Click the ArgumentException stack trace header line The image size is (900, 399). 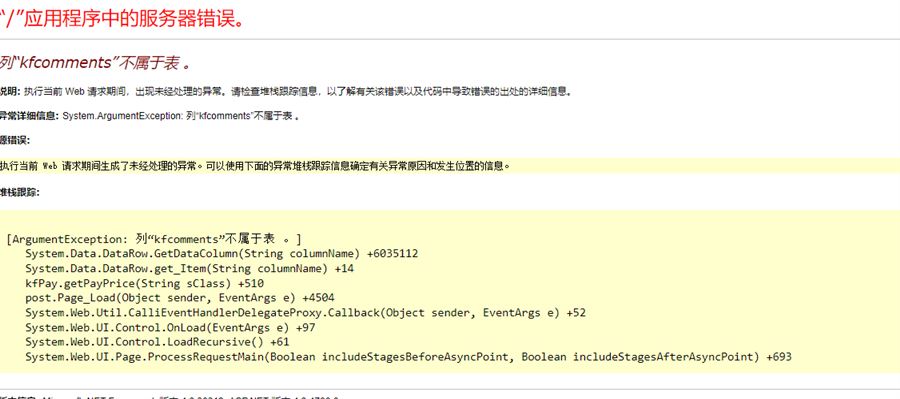(x=154, y=239)
